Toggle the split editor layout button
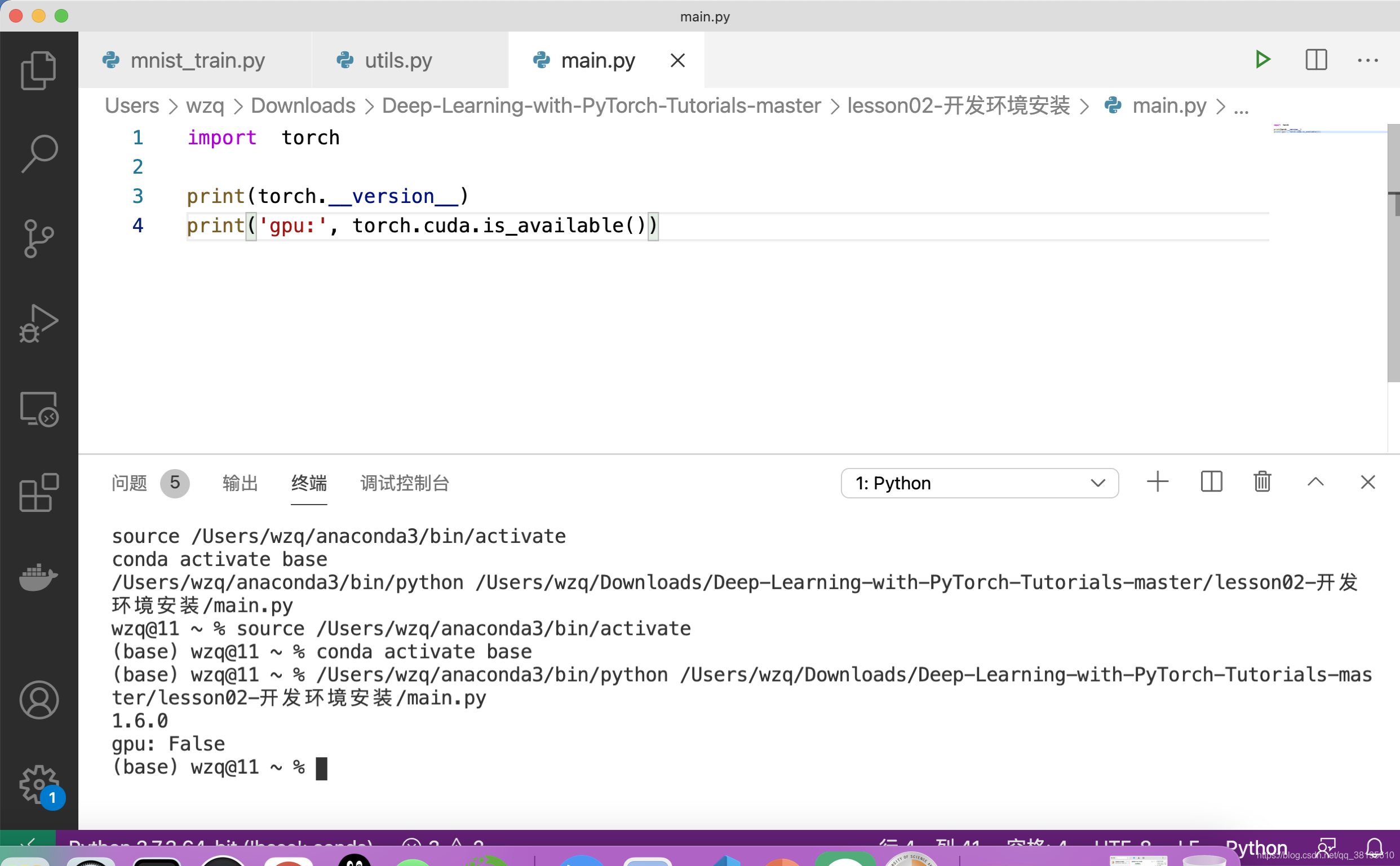 (1316, 59)
